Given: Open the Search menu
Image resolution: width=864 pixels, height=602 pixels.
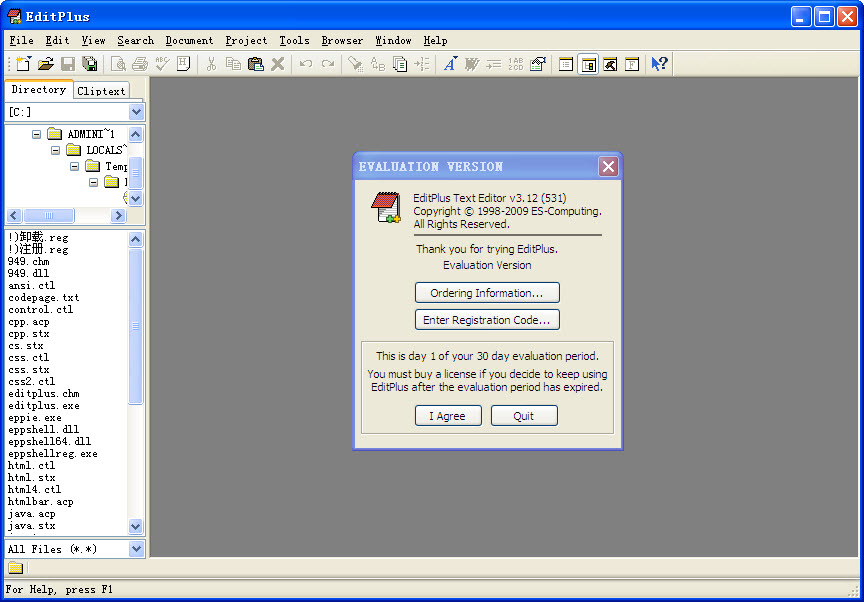Looking at the screenshot, I should click(x=135, y=40).
